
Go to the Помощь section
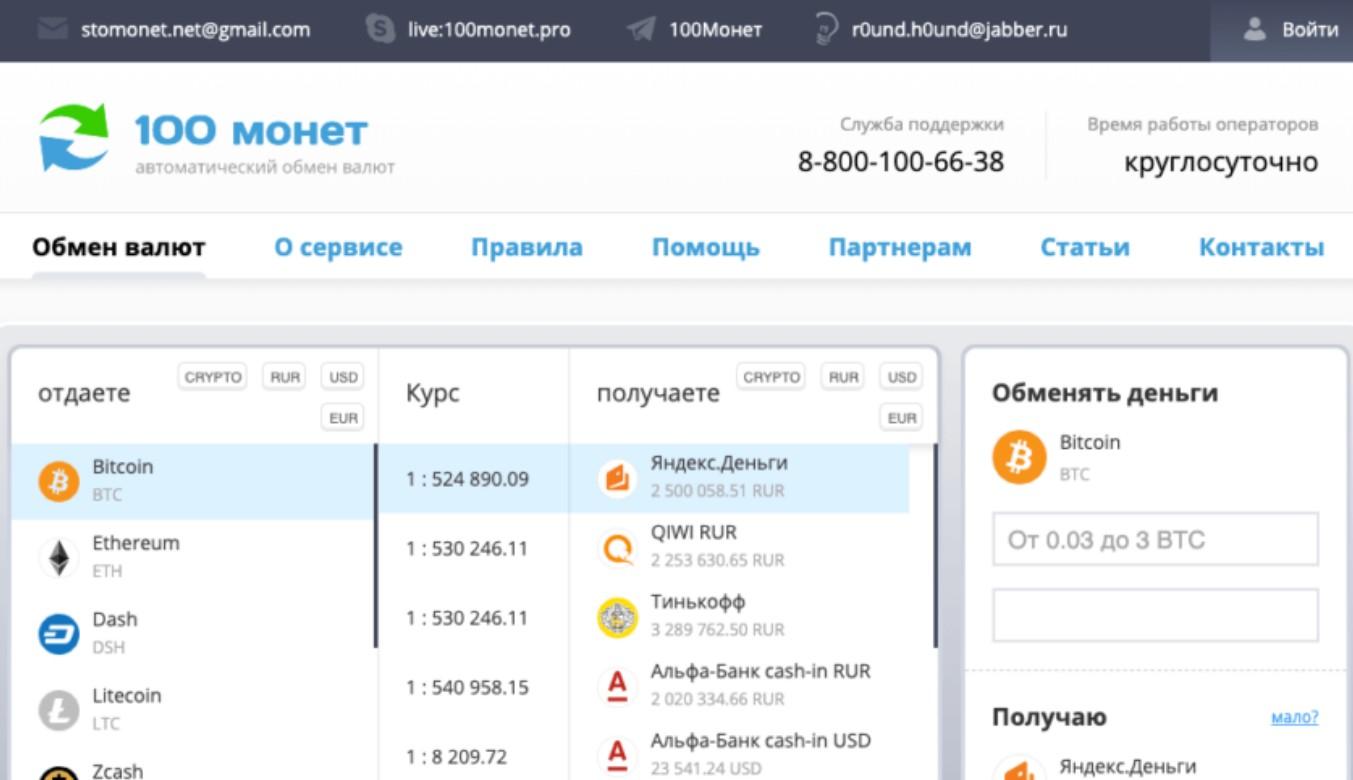[x=706, y=247]
